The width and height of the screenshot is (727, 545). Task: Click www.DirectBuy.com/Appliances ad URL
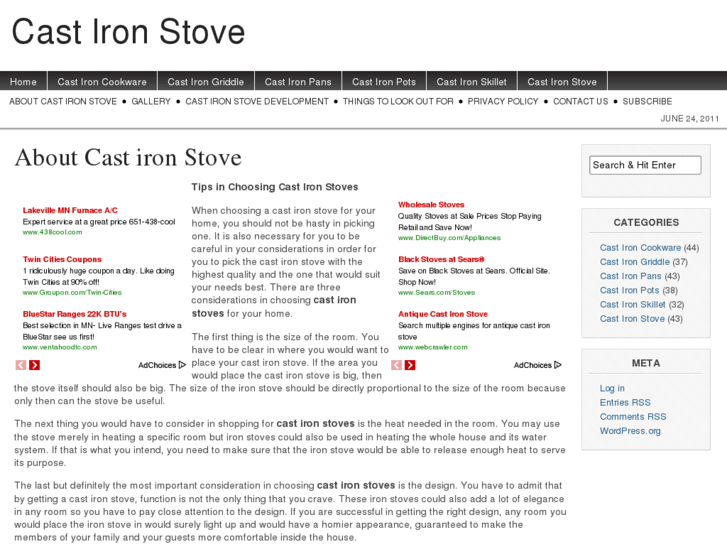point(449,237)
